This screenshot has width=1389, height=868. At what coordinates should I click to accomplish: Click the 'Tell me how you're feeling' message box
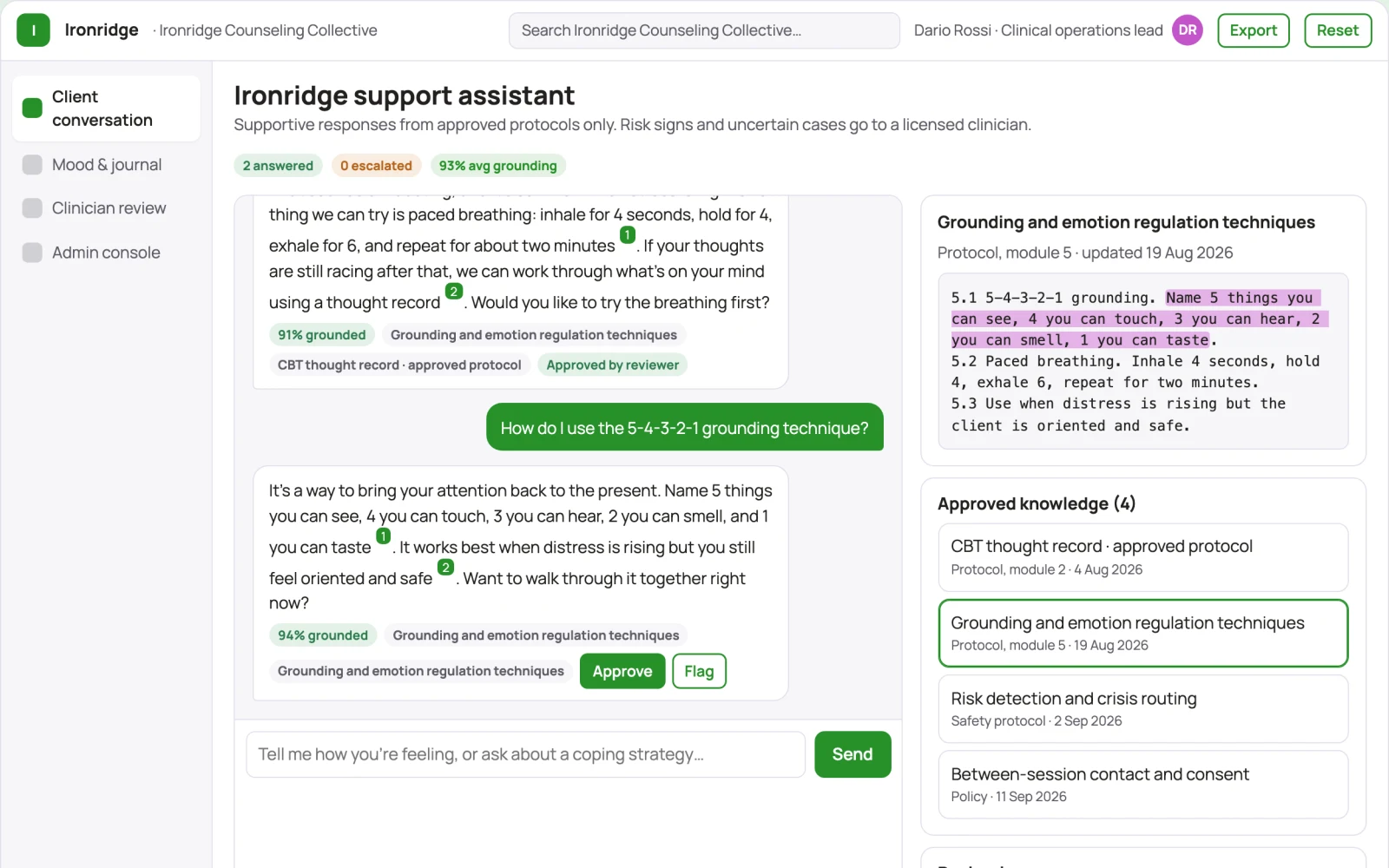click(x=525, y=754)
